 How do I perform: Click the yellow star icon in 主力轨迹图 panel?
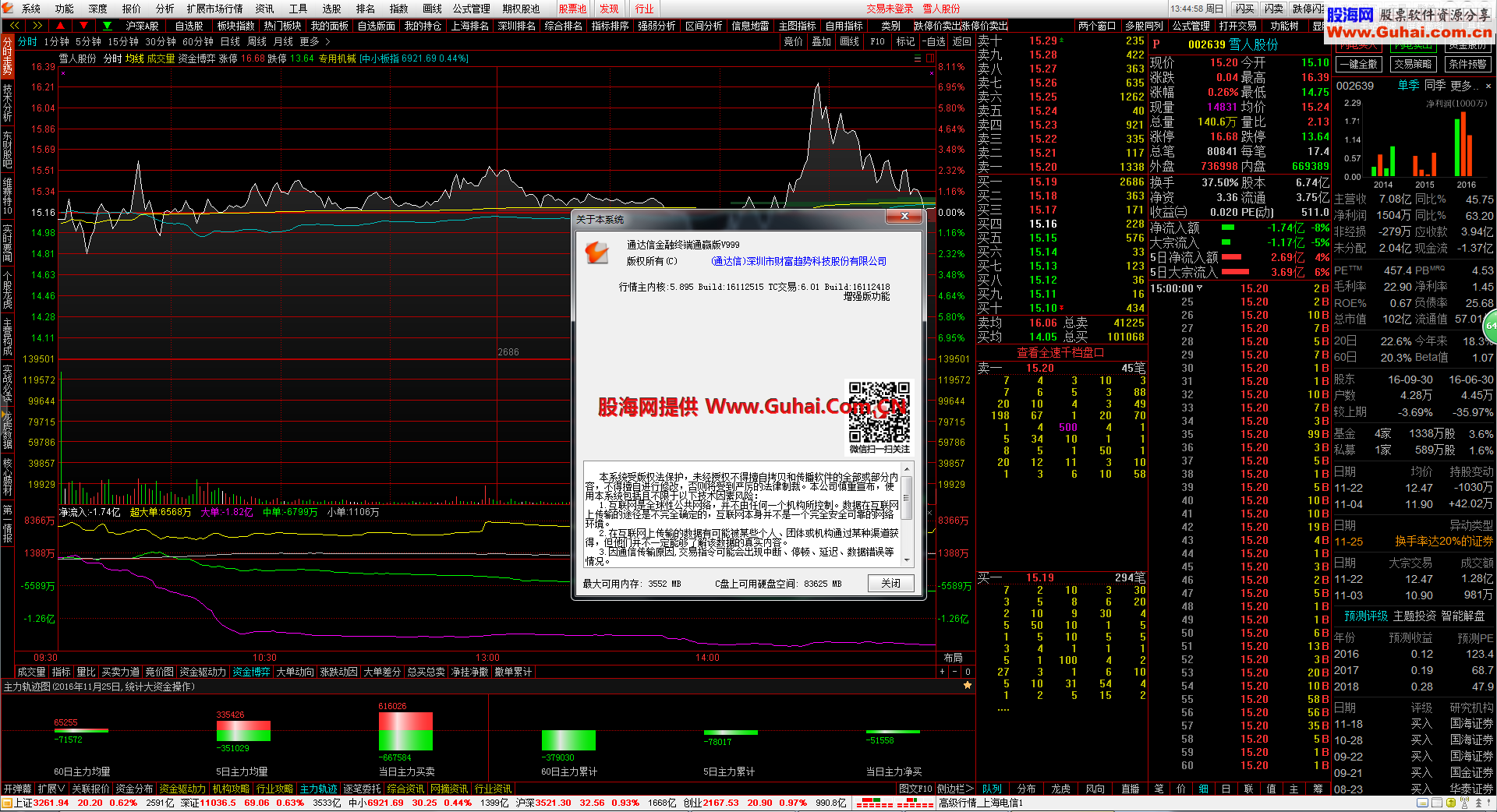[x=968, y=686]
